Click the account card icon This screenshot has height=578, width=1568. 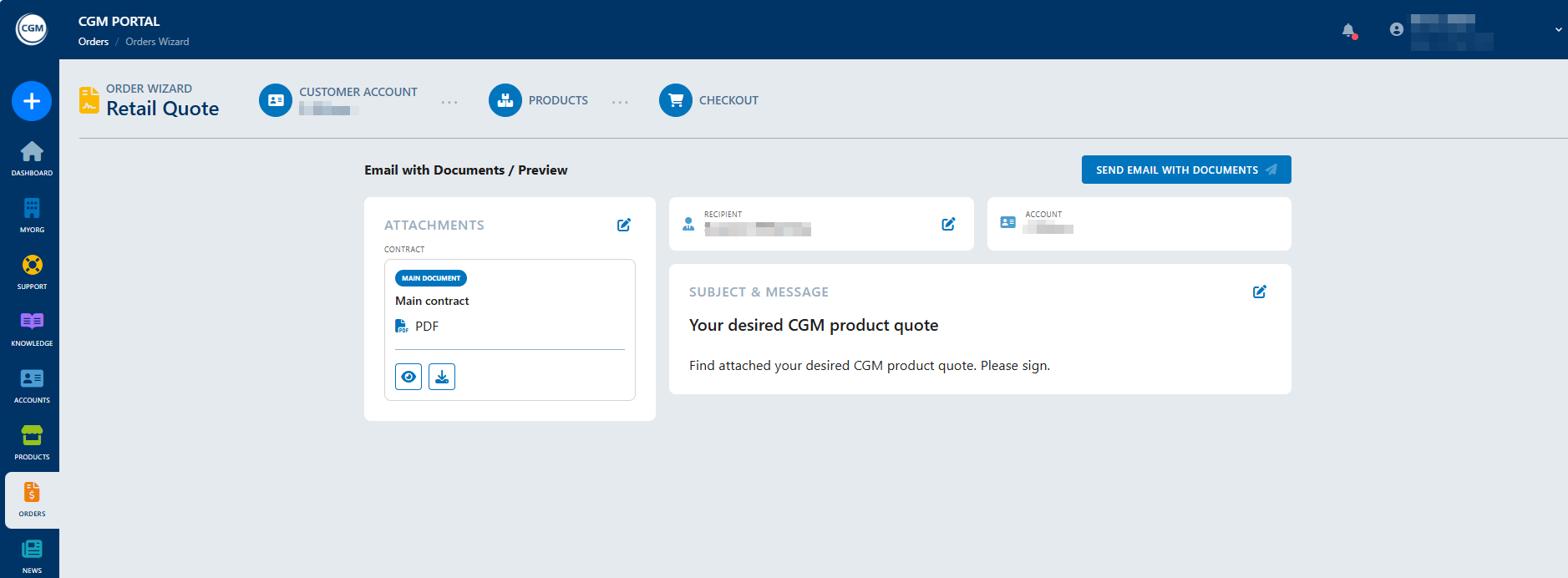tap(1008, 223)
